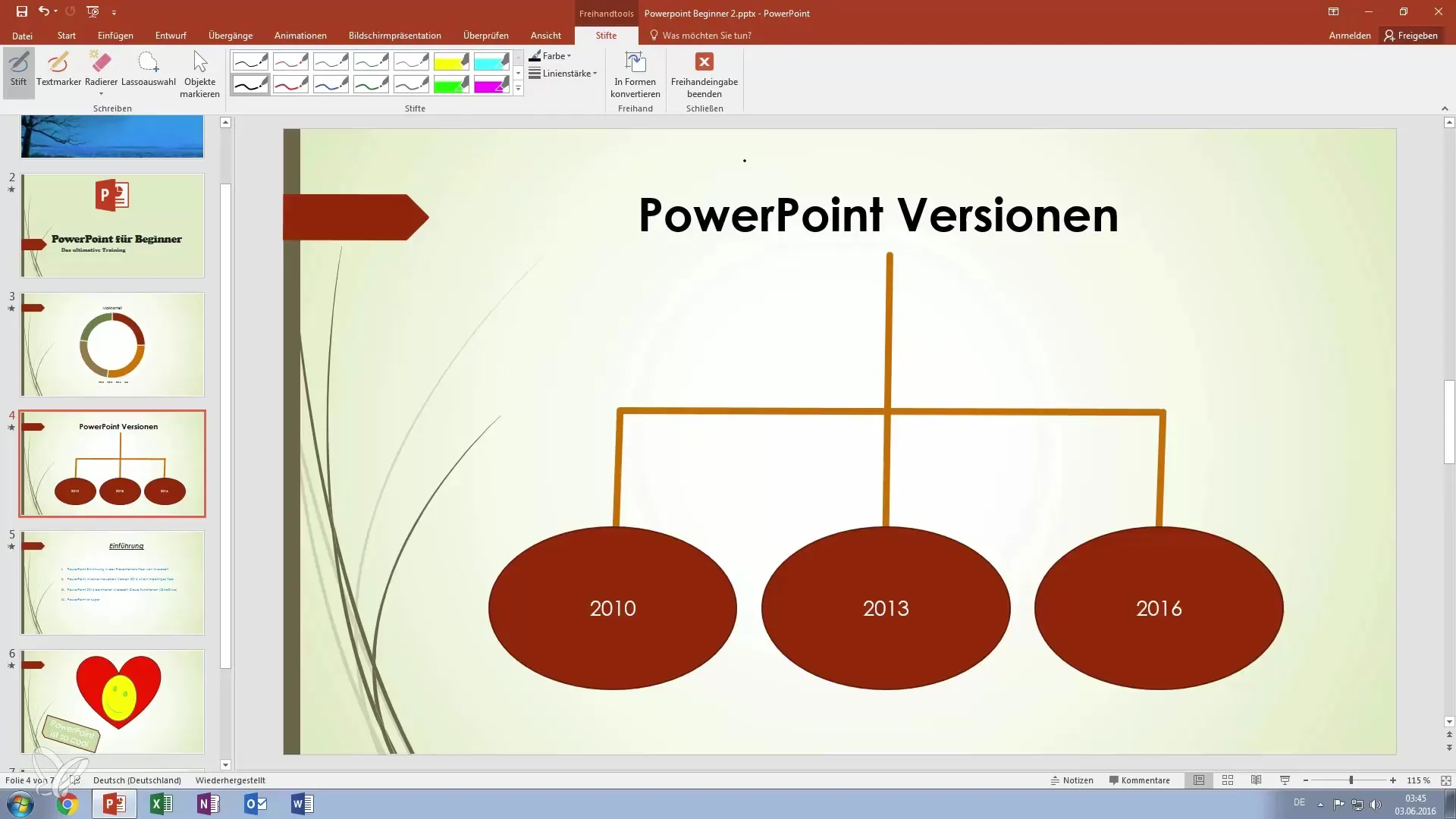Collapse the ribbon with the chevron
Viewport: 1456px width, 819px height.
click(1445, 108)
